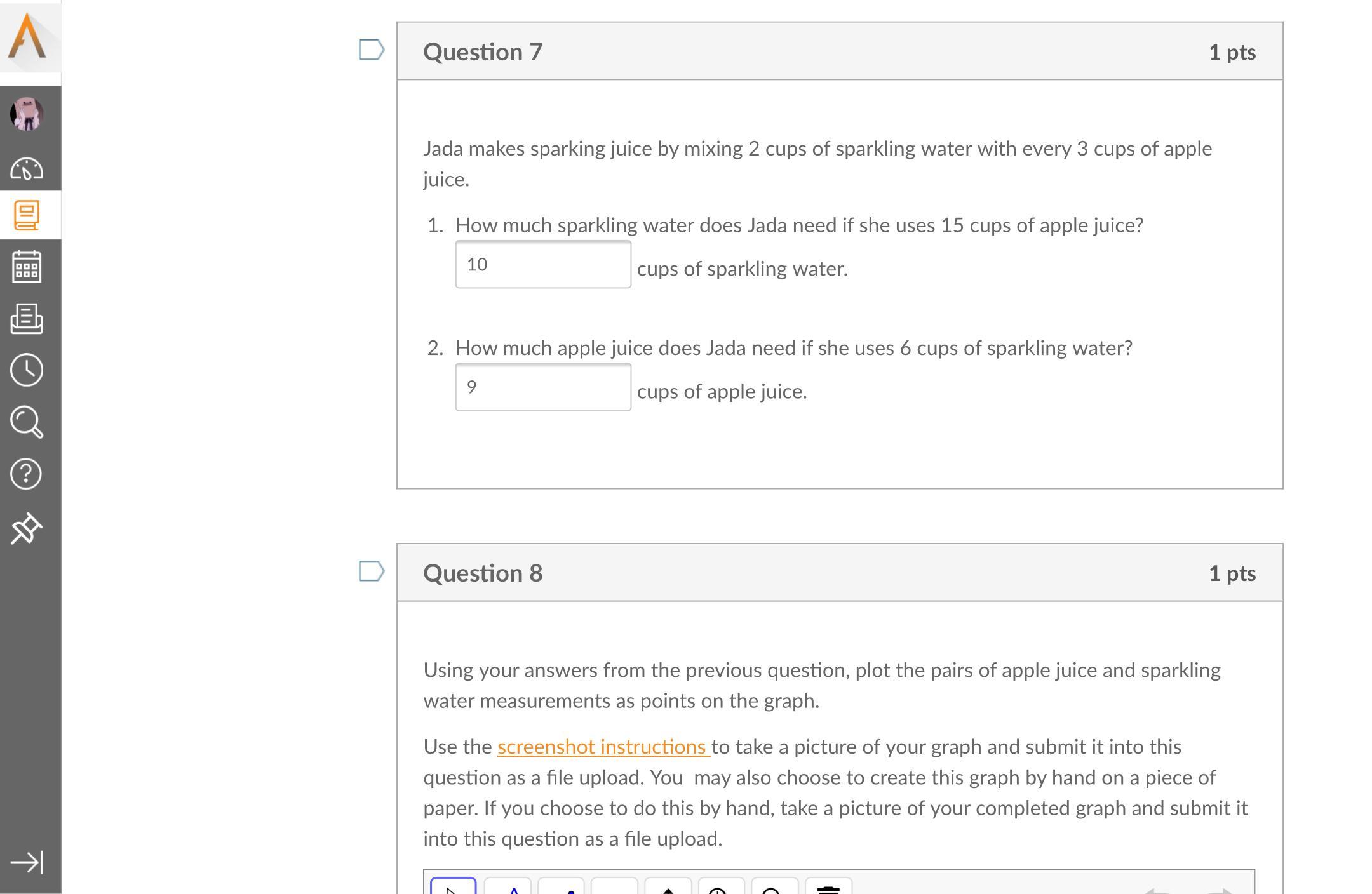
Task: Click the apple juice answer field containing 9
Action: tap(543, 387)
